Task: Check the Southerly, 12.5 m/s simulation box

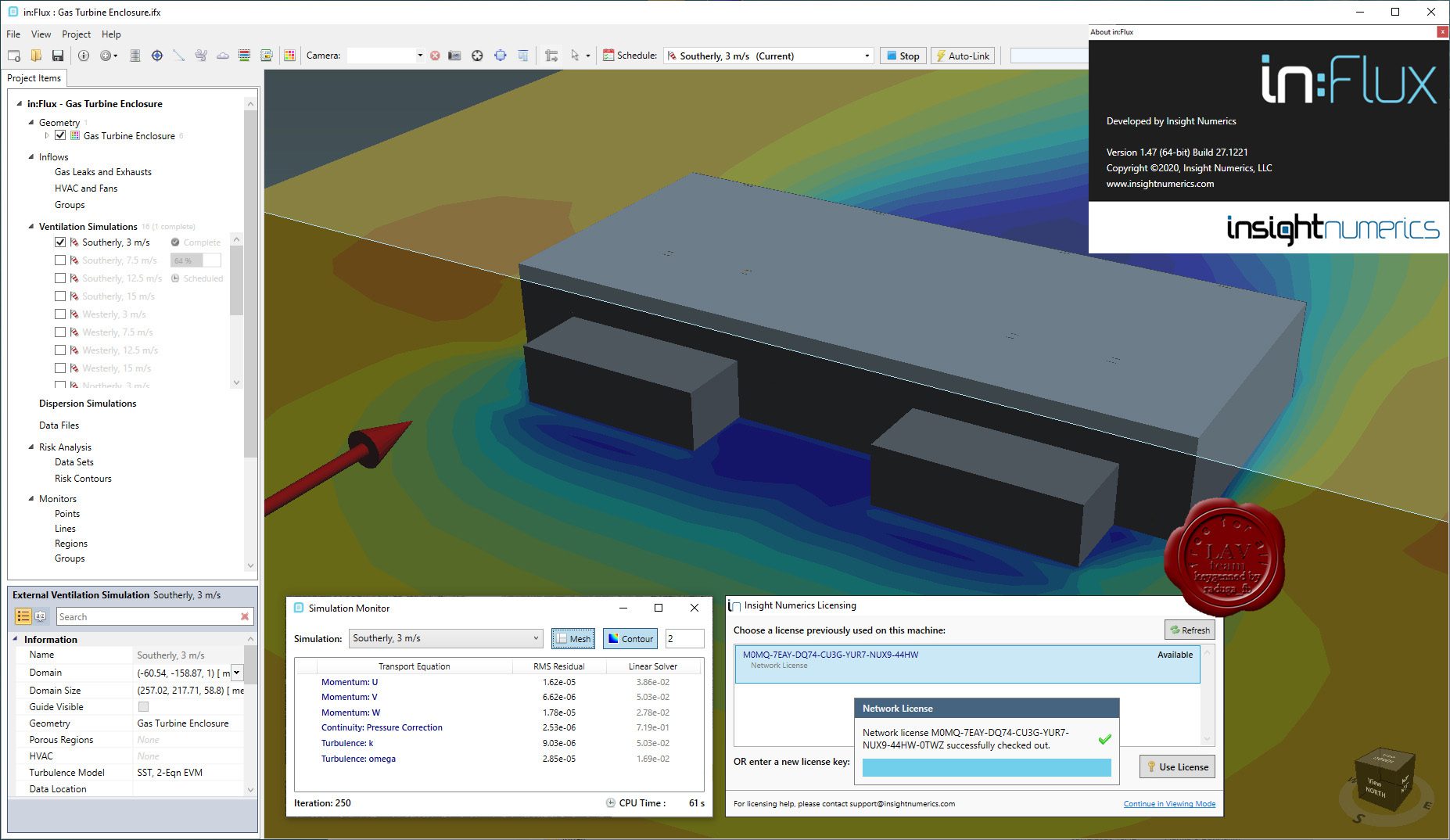Action: 60,278
